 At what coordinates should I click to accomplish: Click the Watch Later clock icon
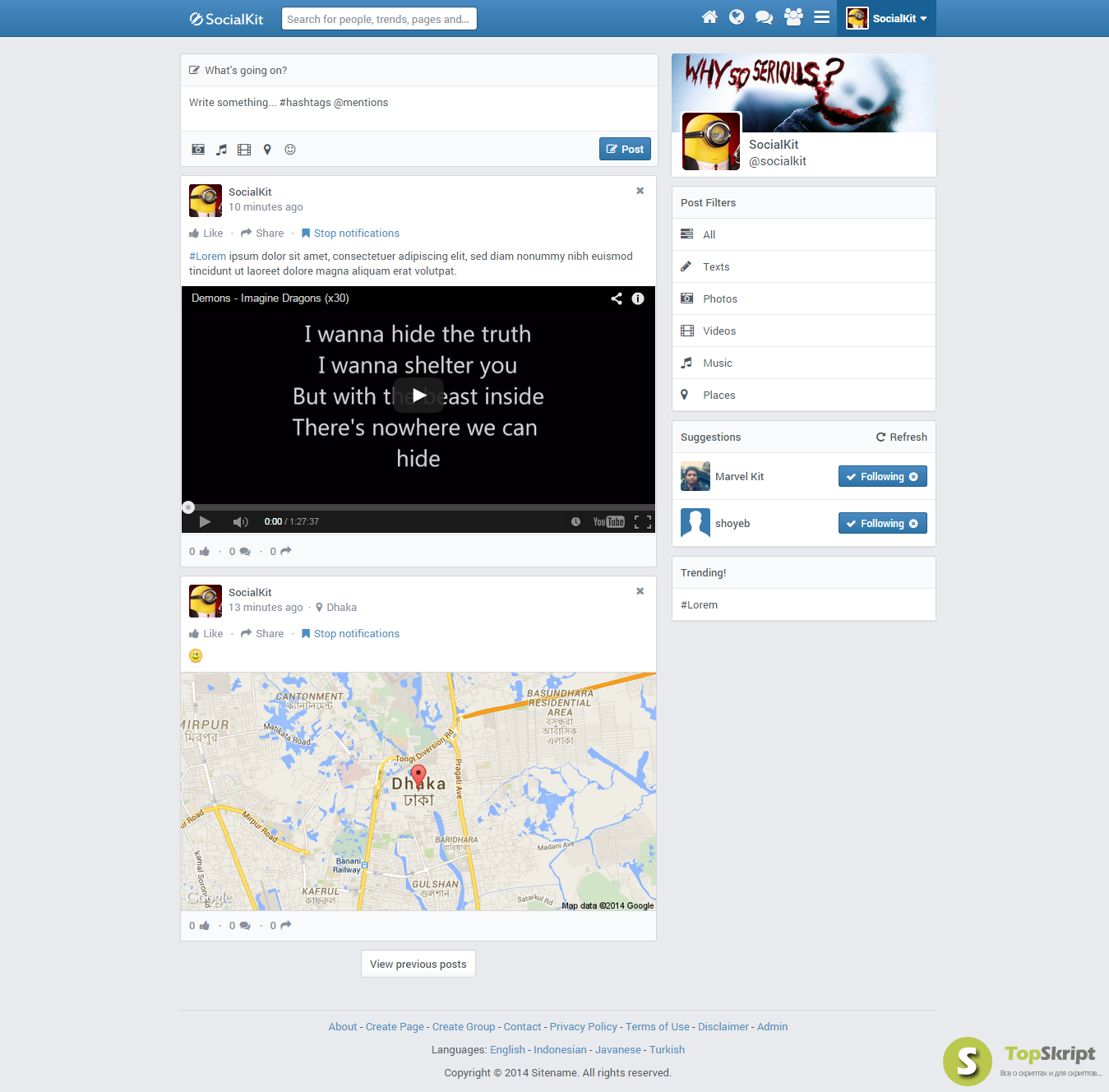point(575,521)
